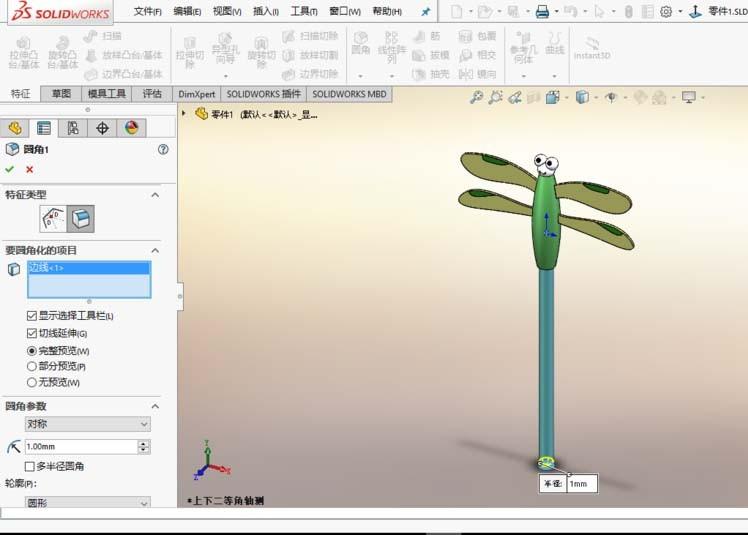Click the radius spinner arrows
Image resolution: width=748 pixels, height=535 pixels.
[144, 447]
